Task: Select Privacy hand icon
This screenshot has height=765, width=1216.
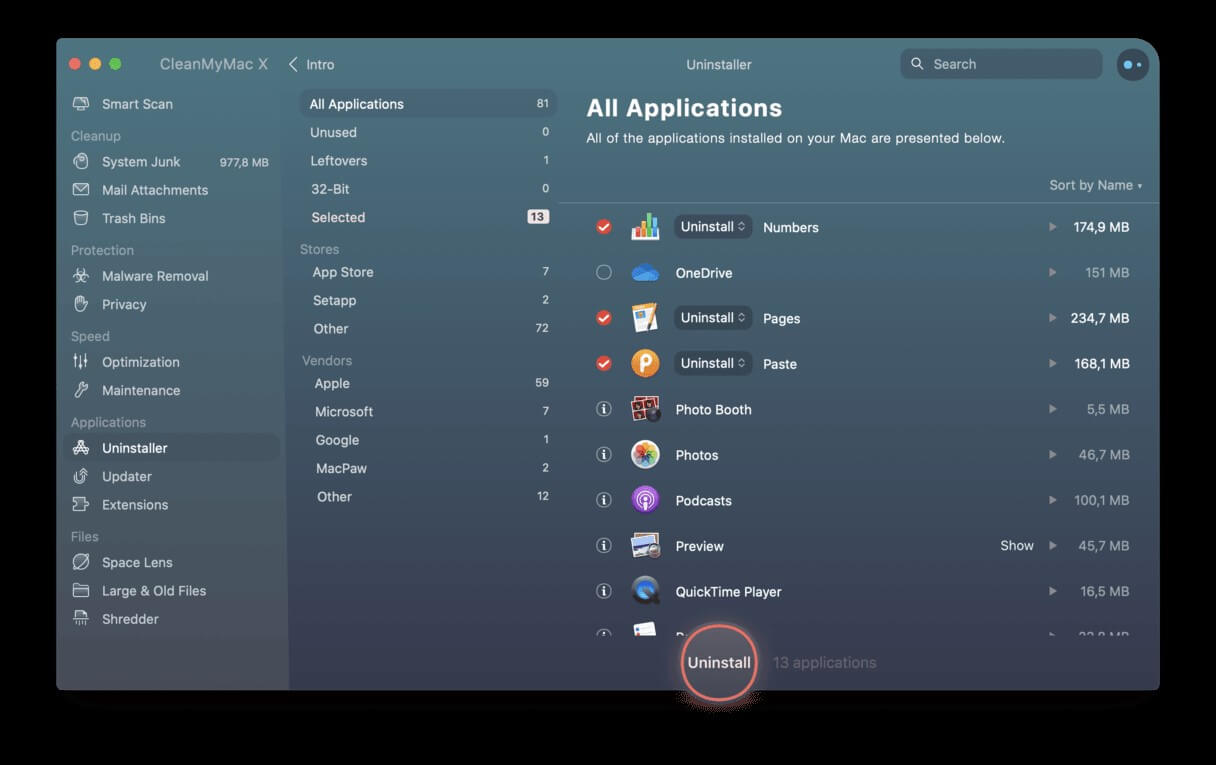Action: point(81,304)
